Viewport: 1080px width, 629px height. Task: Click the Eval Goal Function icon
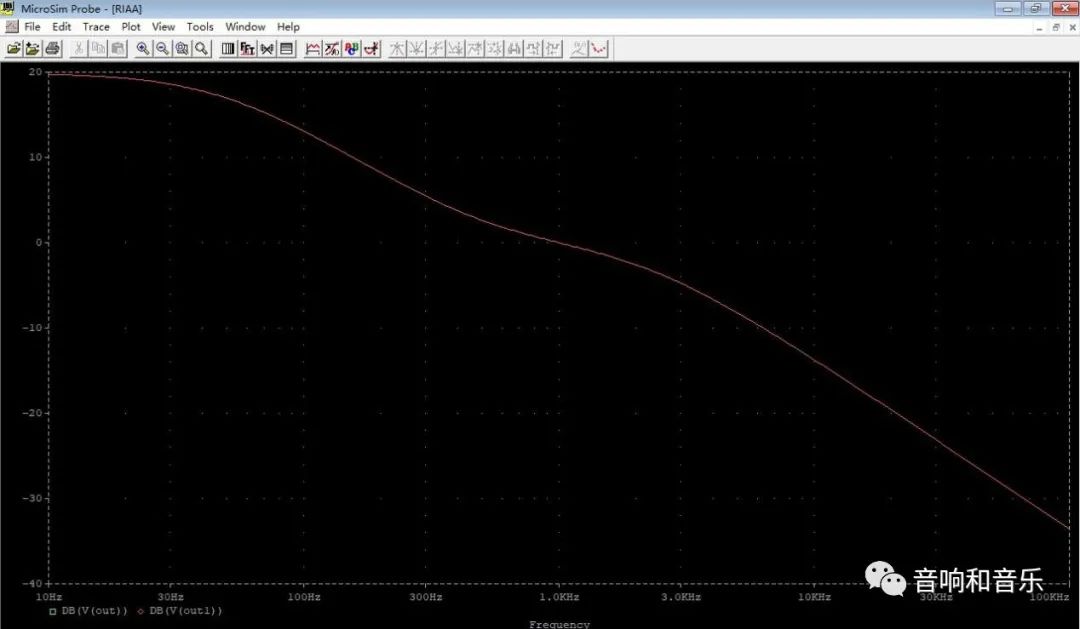(x=332, y=48)
